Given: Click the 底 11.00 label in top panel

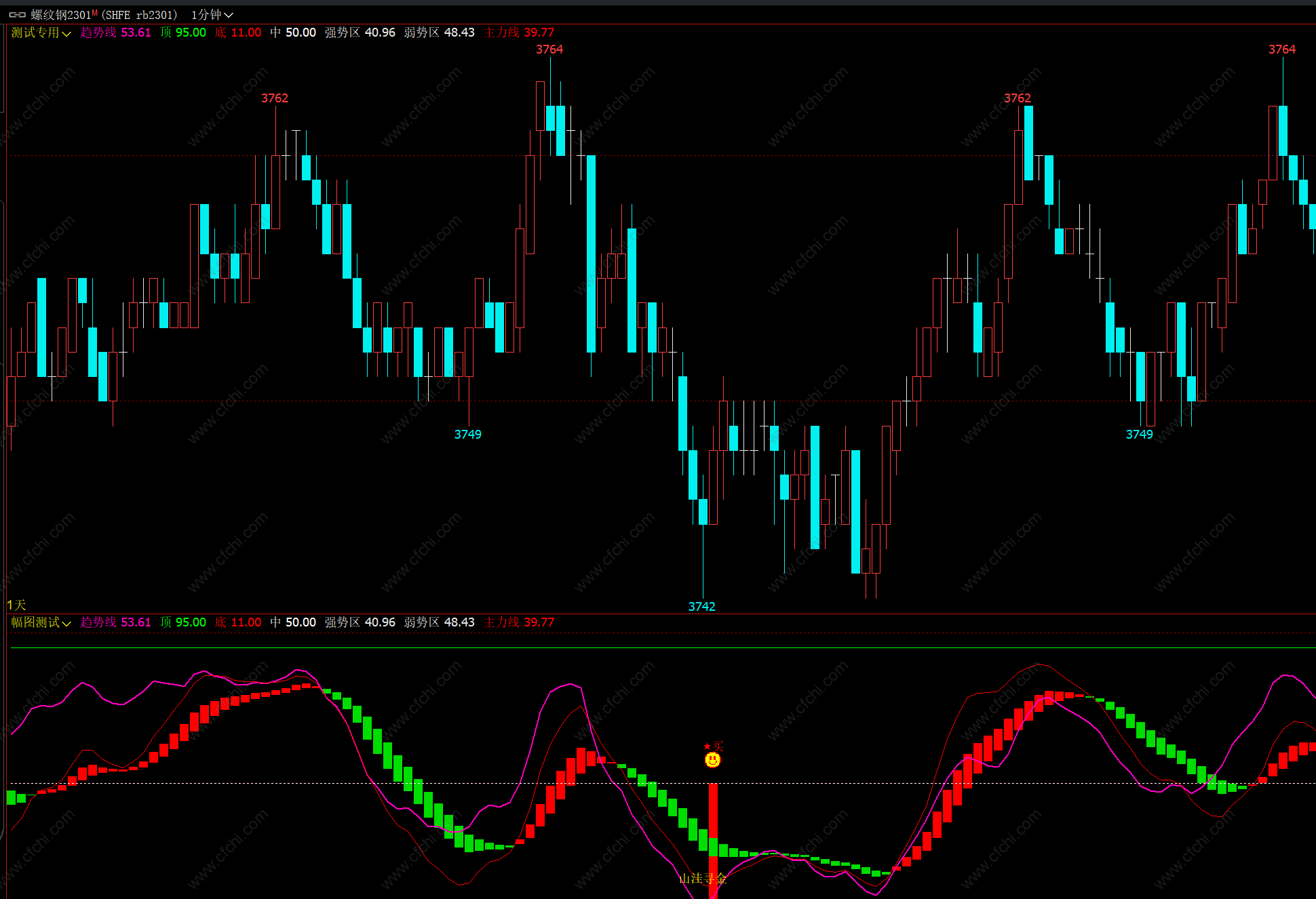Looking at the screenshot, I should click(x=238, y=33).
